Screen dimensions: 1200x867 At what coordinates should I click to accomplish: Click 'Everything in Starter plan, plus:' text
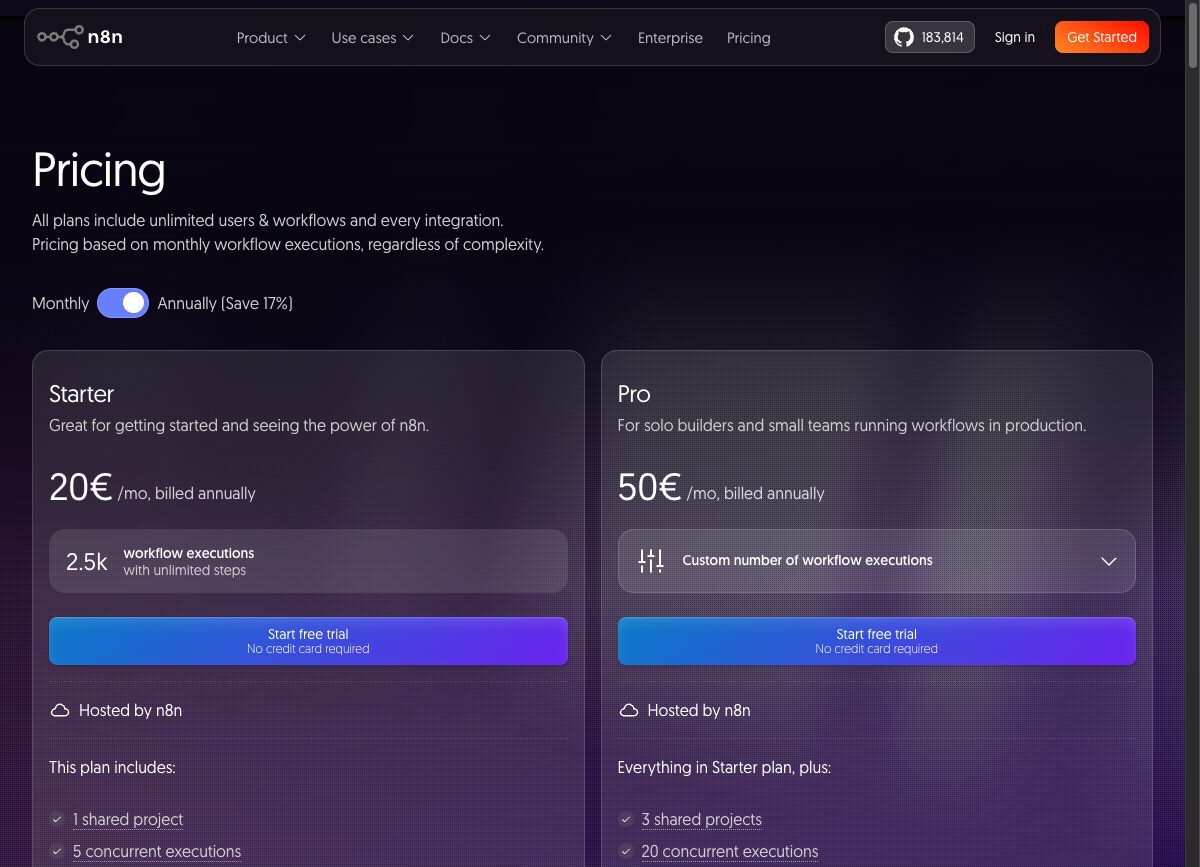click(x=724, y=768)
